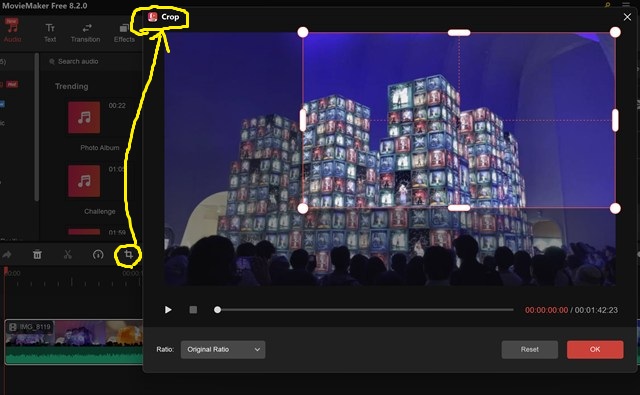Image resolution: width=640 pixels, height=395 pixels.
Task: Select the Audio tab
Action: (13, 32)
